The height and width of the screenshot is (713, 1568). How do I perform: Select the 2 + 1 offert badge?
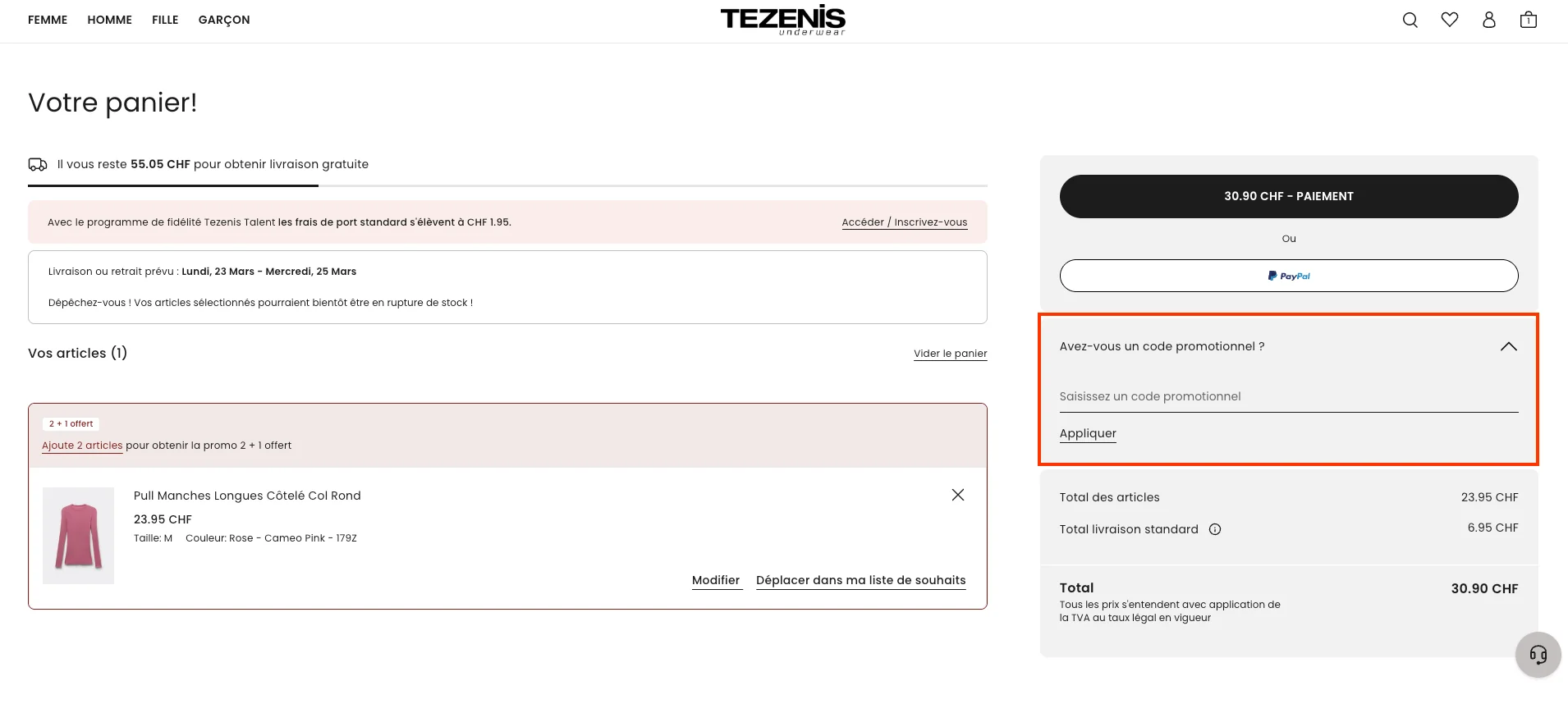click(71, 423)
